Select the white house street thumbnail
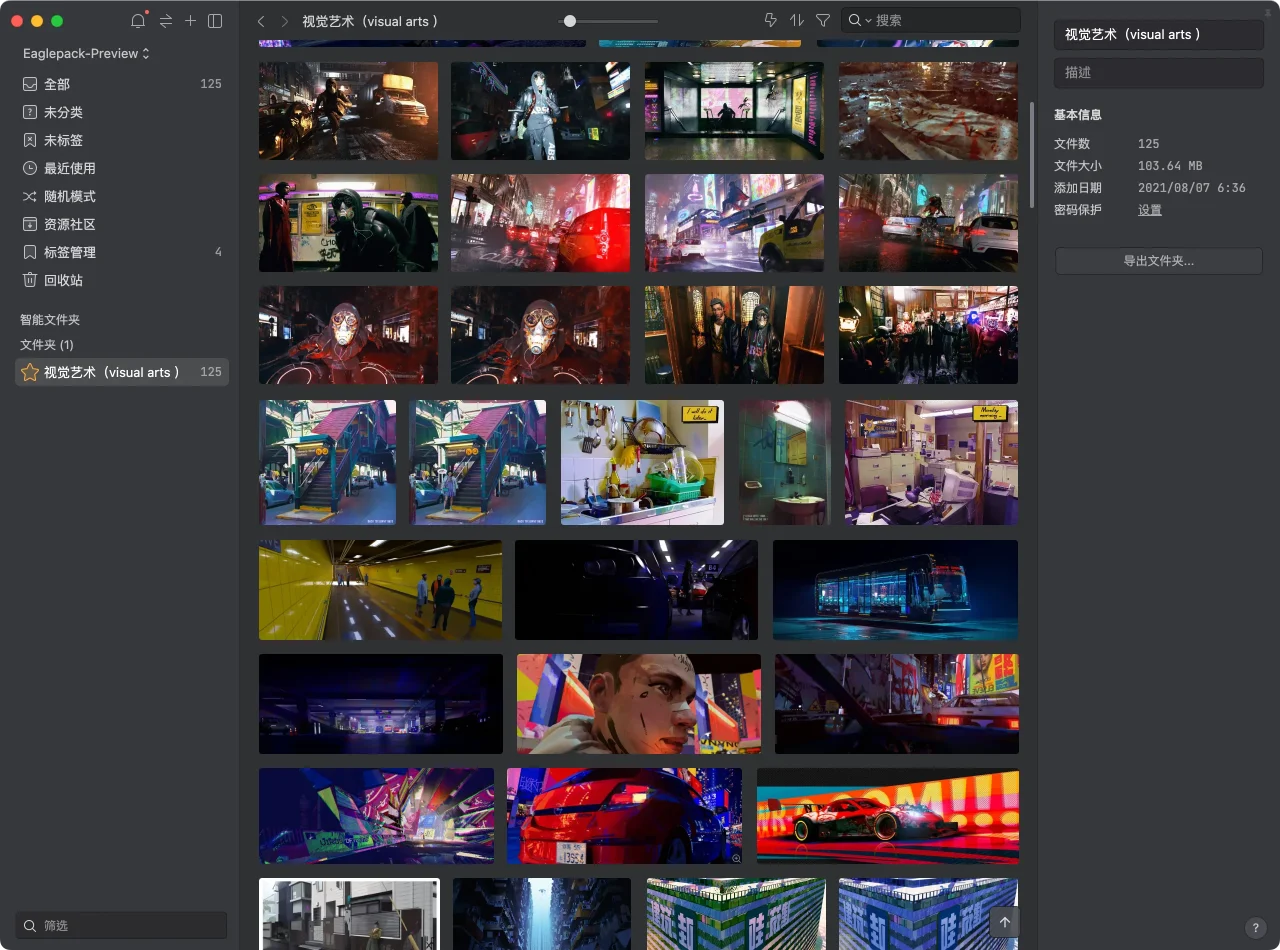Screen dimensions: 1280x950 click(x=349, y=914)
